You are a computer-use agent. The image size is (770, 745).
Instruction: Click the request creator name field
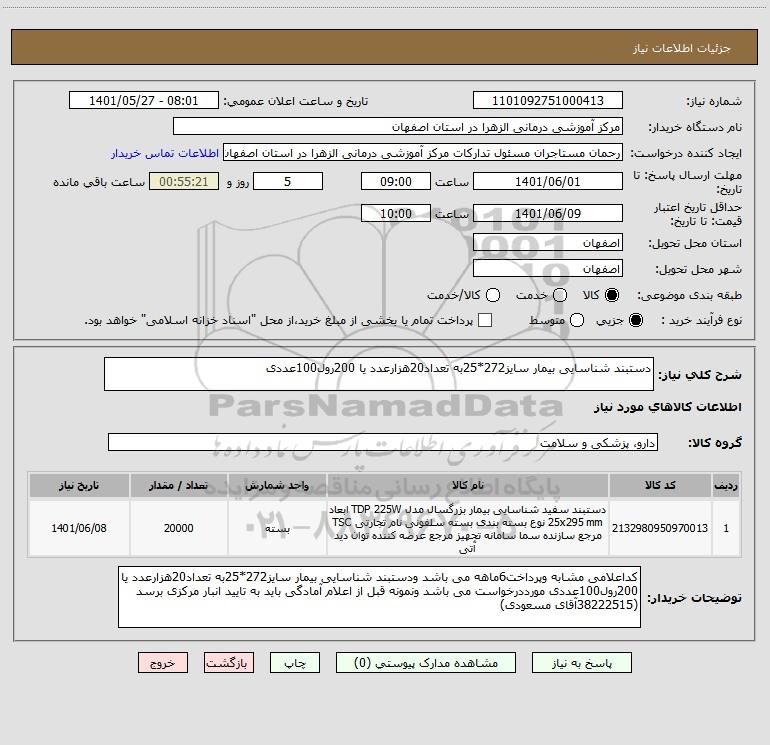click(x=423, y=153)
